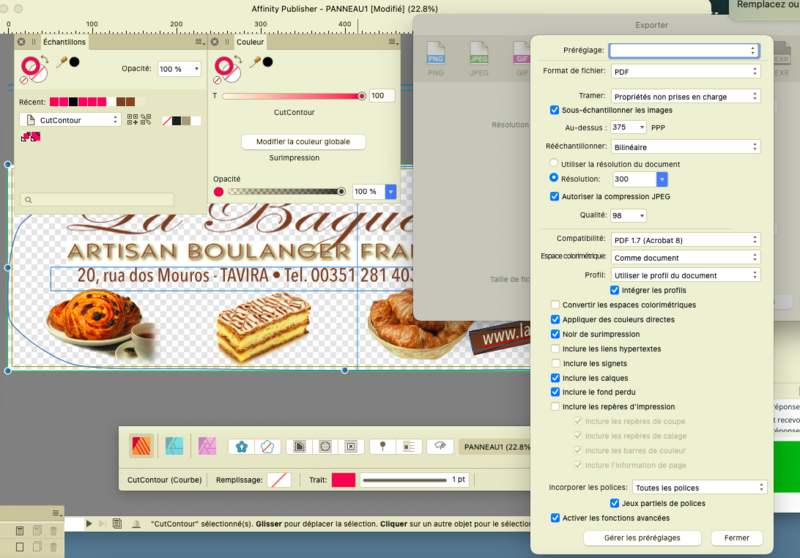Swap fill and stroke in Échantillons panel

tap(44, 60)
